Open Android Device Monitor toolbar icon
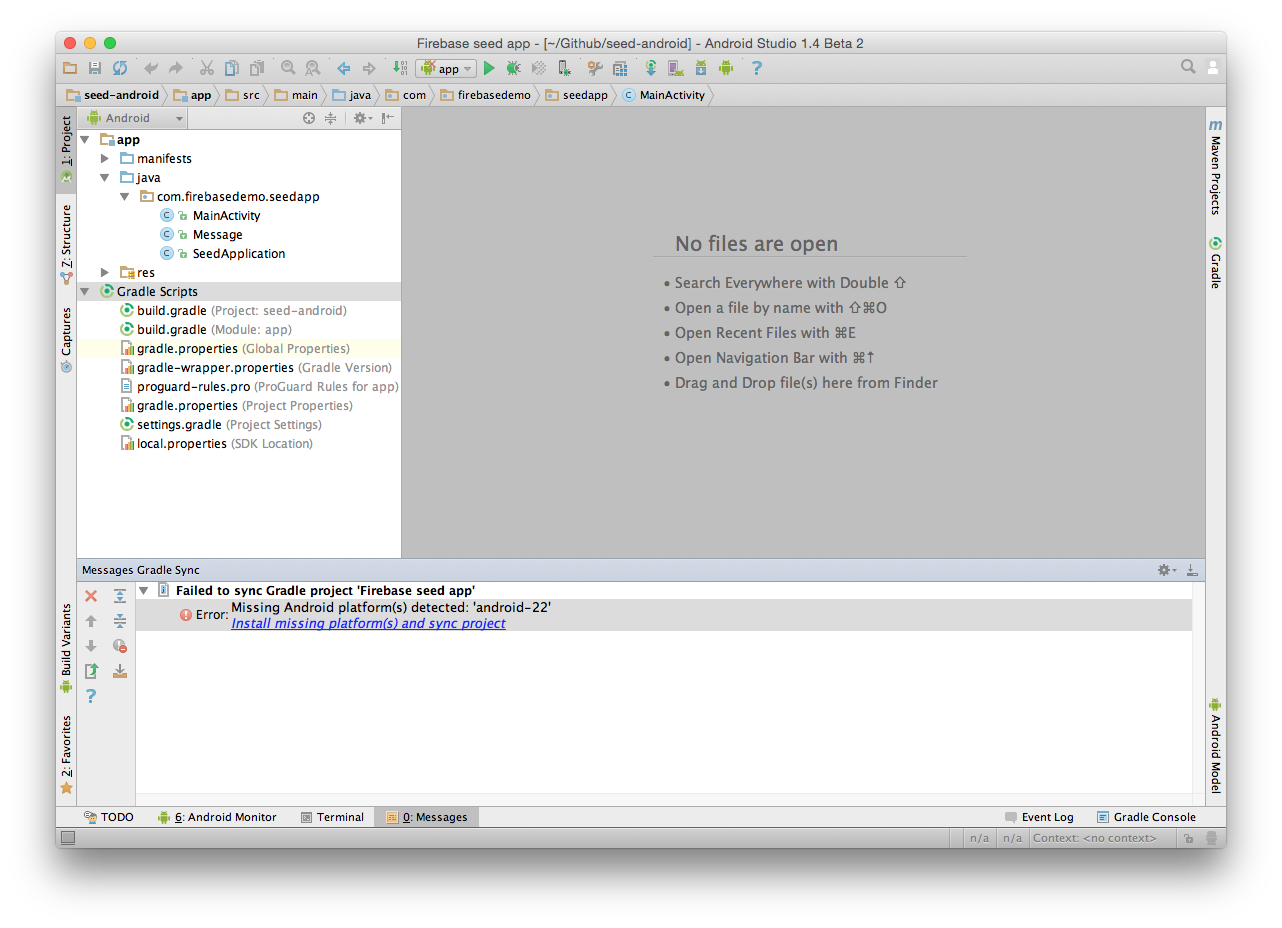Image resolution: width=1282 pixels, height=928 pixels. [726, 68]
